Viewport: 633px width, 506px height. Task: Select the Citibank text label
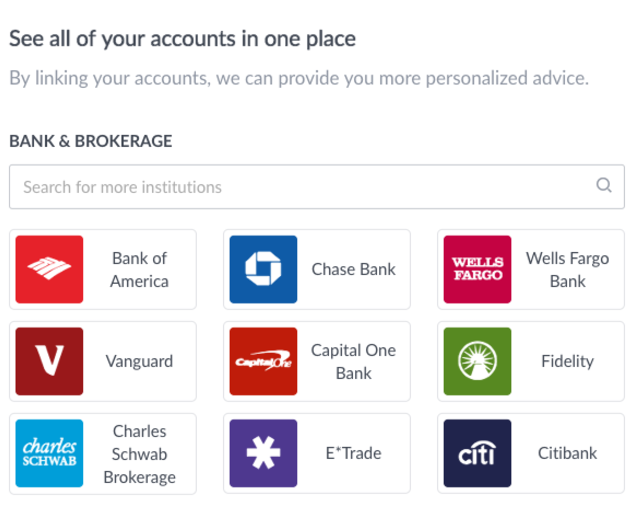pyautogui.click(x=568, y=453)
